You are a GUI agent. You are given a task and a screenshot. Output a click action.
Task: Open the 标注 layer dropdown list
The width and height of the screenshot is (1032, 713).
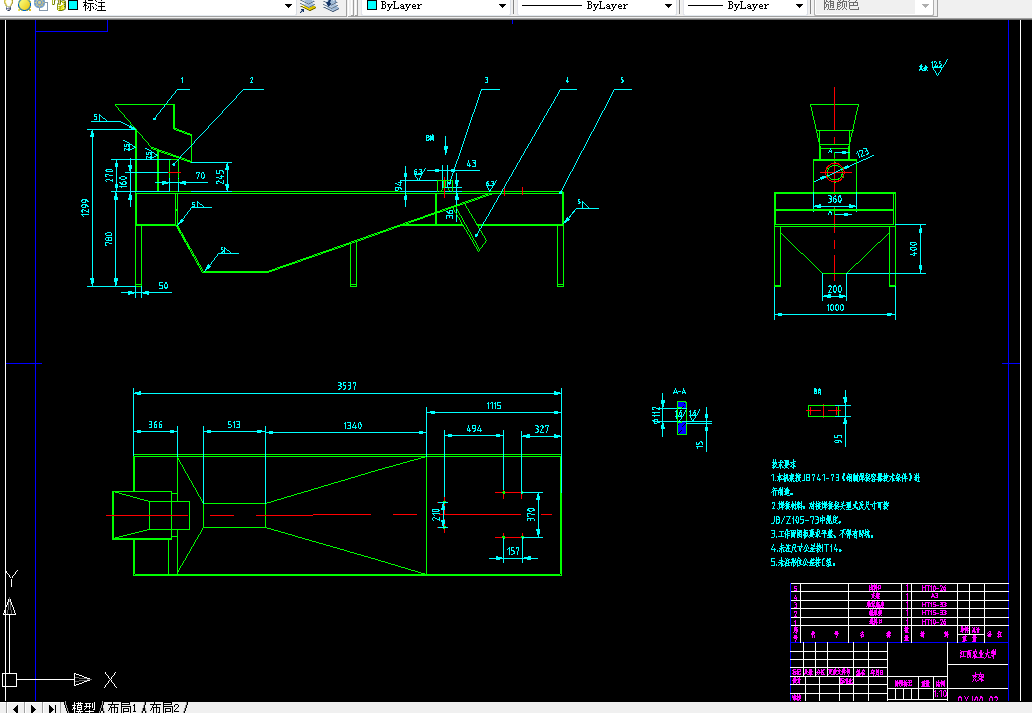[x=288, y=6]
